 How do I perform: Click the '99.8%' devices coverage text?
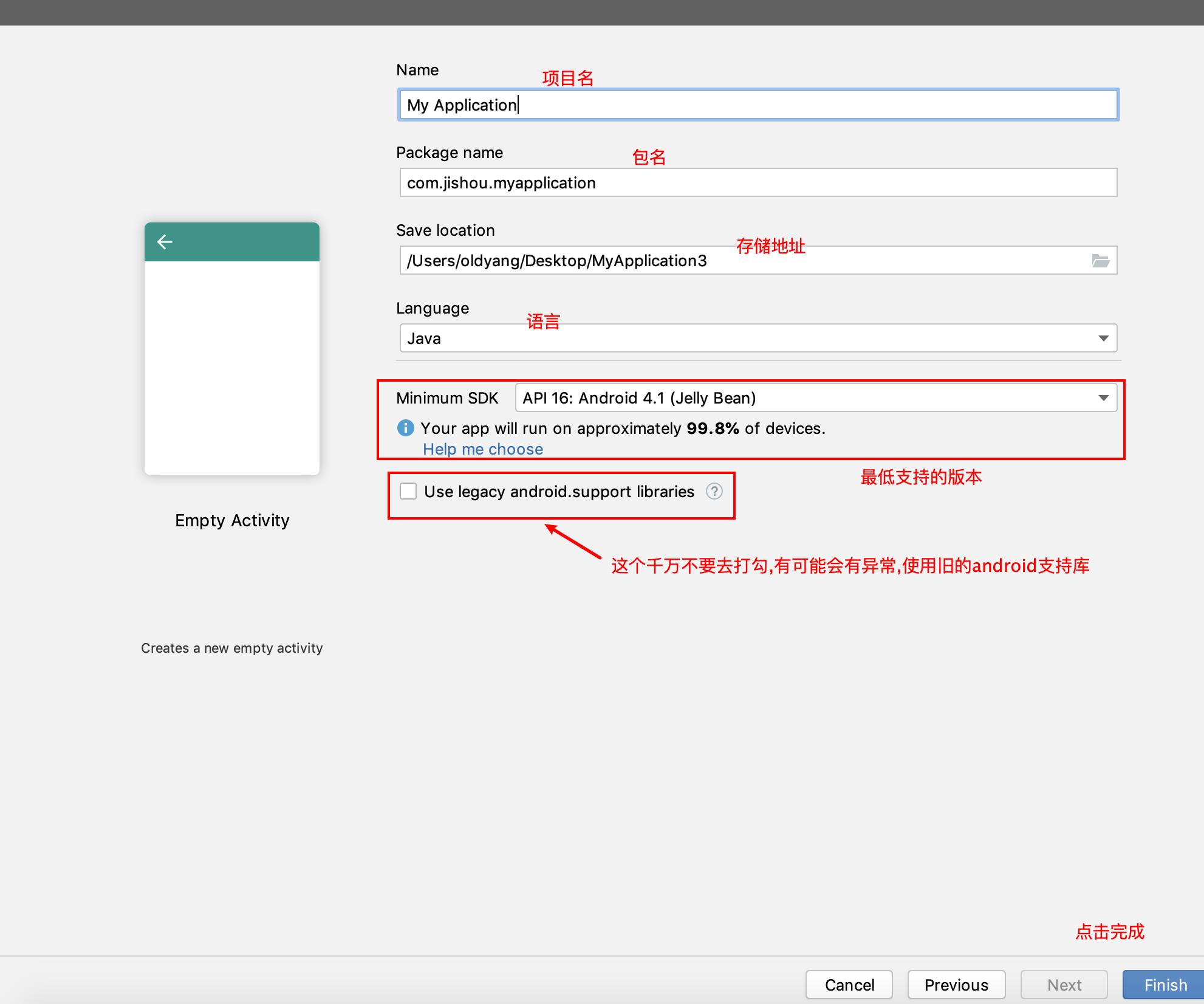point(713,428)
